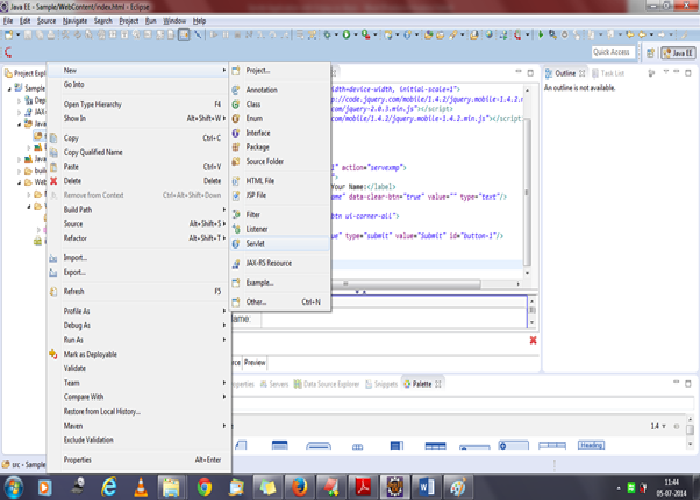Click the green Run toolbar icon
This screenshot has width=700, height=500.
(346, 35)
